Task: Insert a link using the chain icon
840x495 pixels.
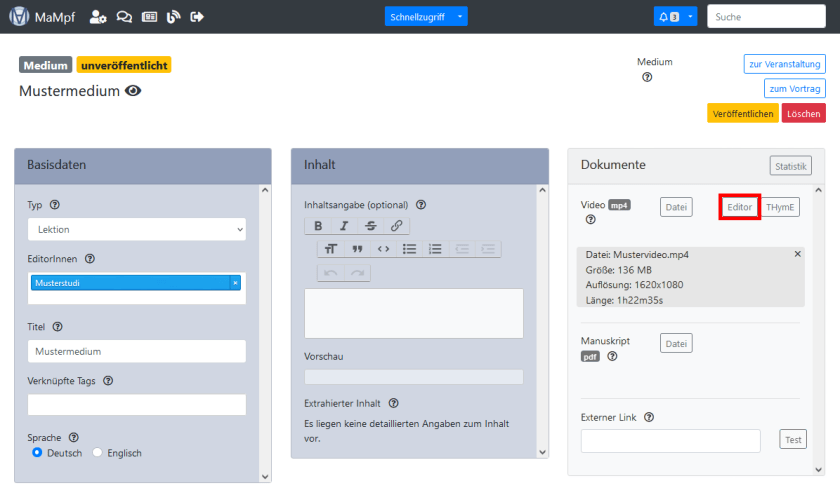Action: 396,226
